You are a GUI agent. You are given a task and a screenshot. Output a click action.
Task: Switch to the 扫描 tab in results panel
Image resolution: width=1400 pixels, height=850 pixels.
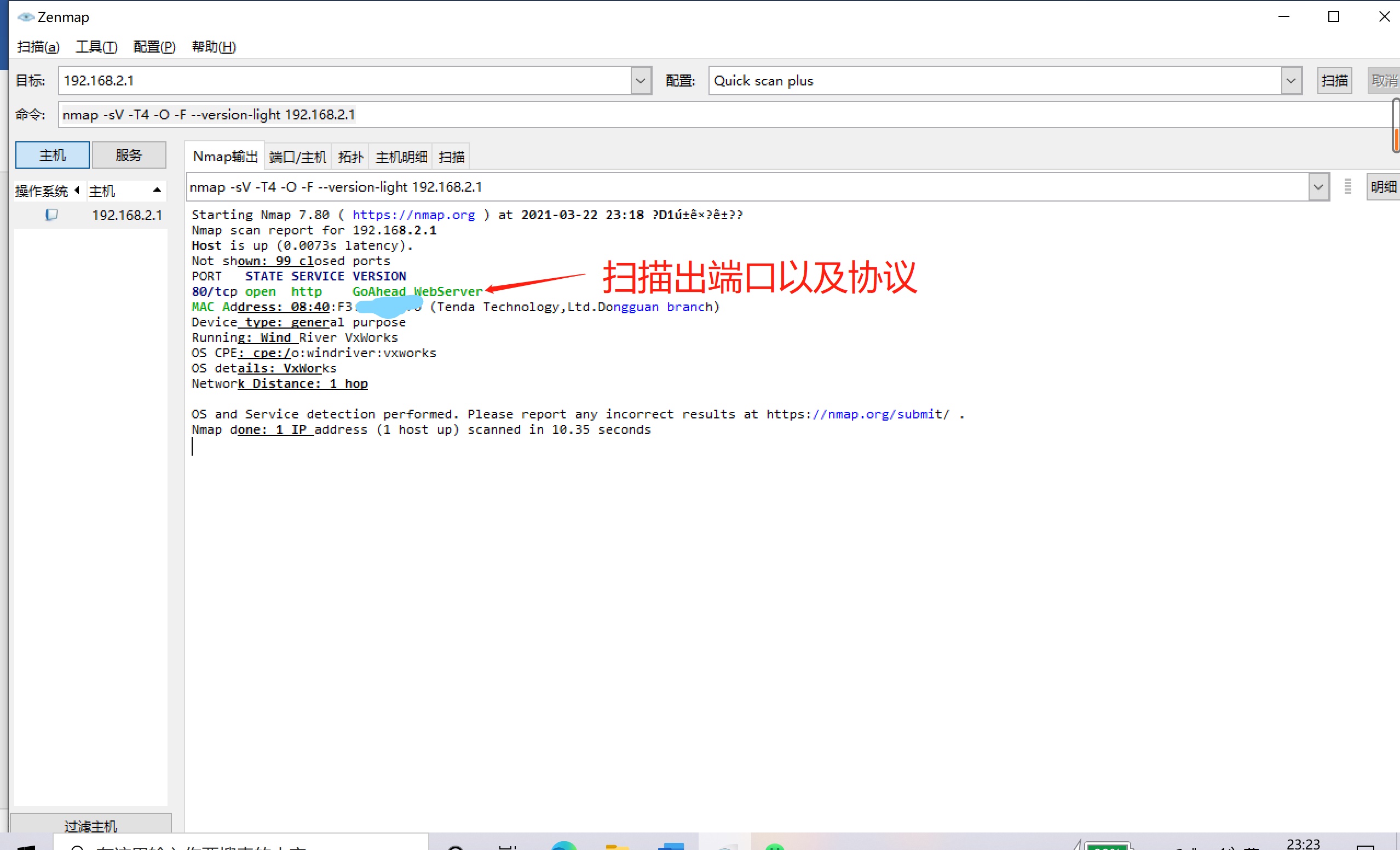(452, 157)
